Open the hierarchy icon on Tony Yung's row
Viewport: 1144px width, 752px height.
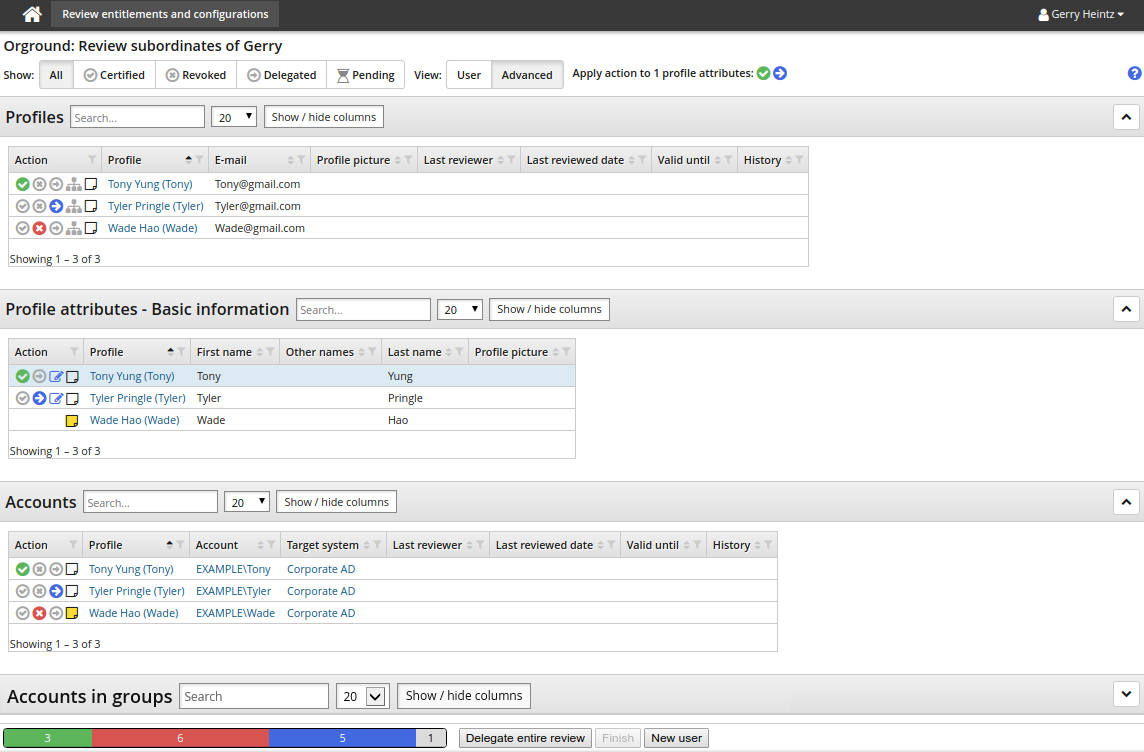[x=73, y=184]
